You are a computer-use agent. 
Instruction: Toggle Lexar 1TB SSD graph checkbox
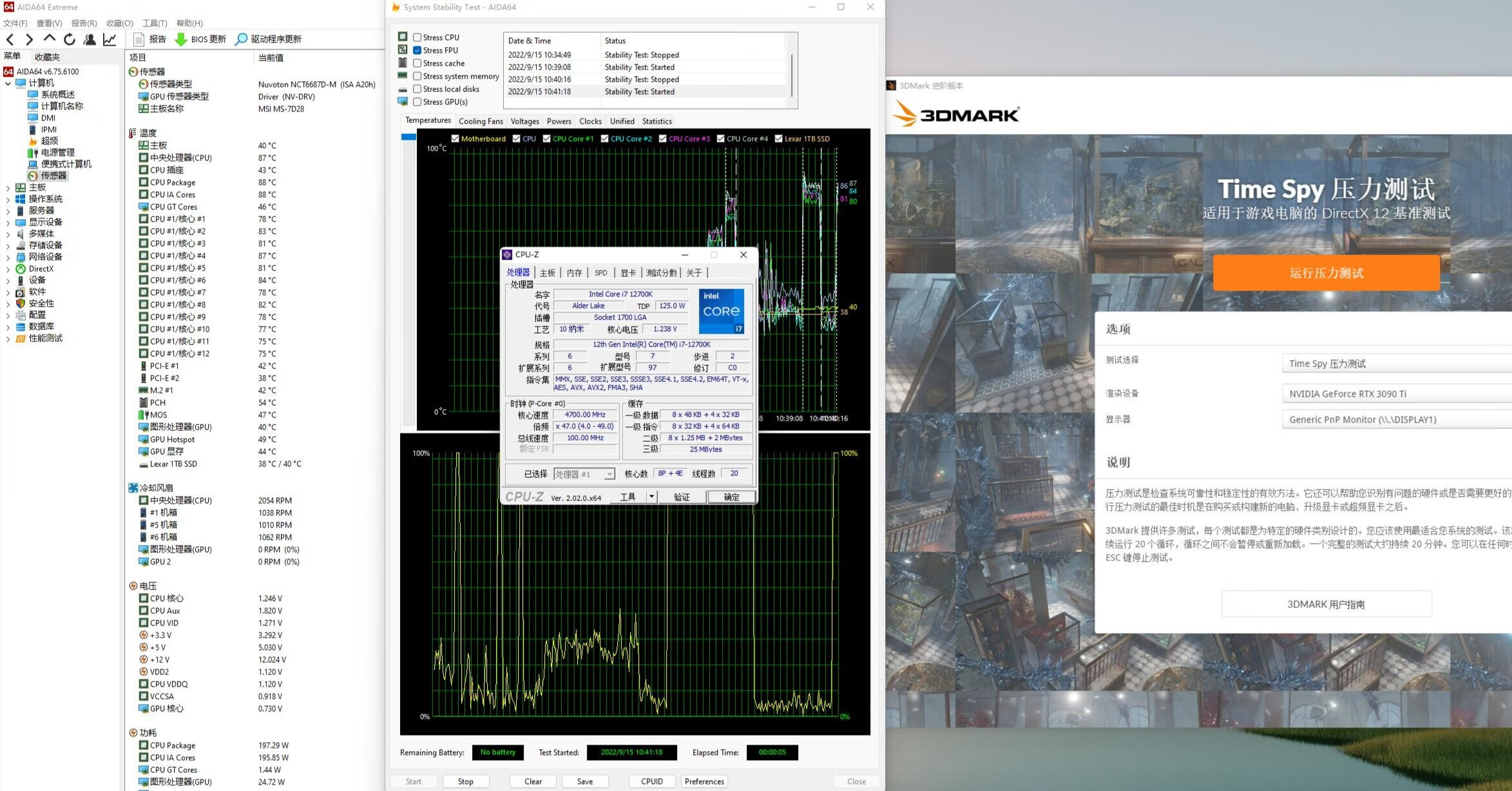click(778, 138)
